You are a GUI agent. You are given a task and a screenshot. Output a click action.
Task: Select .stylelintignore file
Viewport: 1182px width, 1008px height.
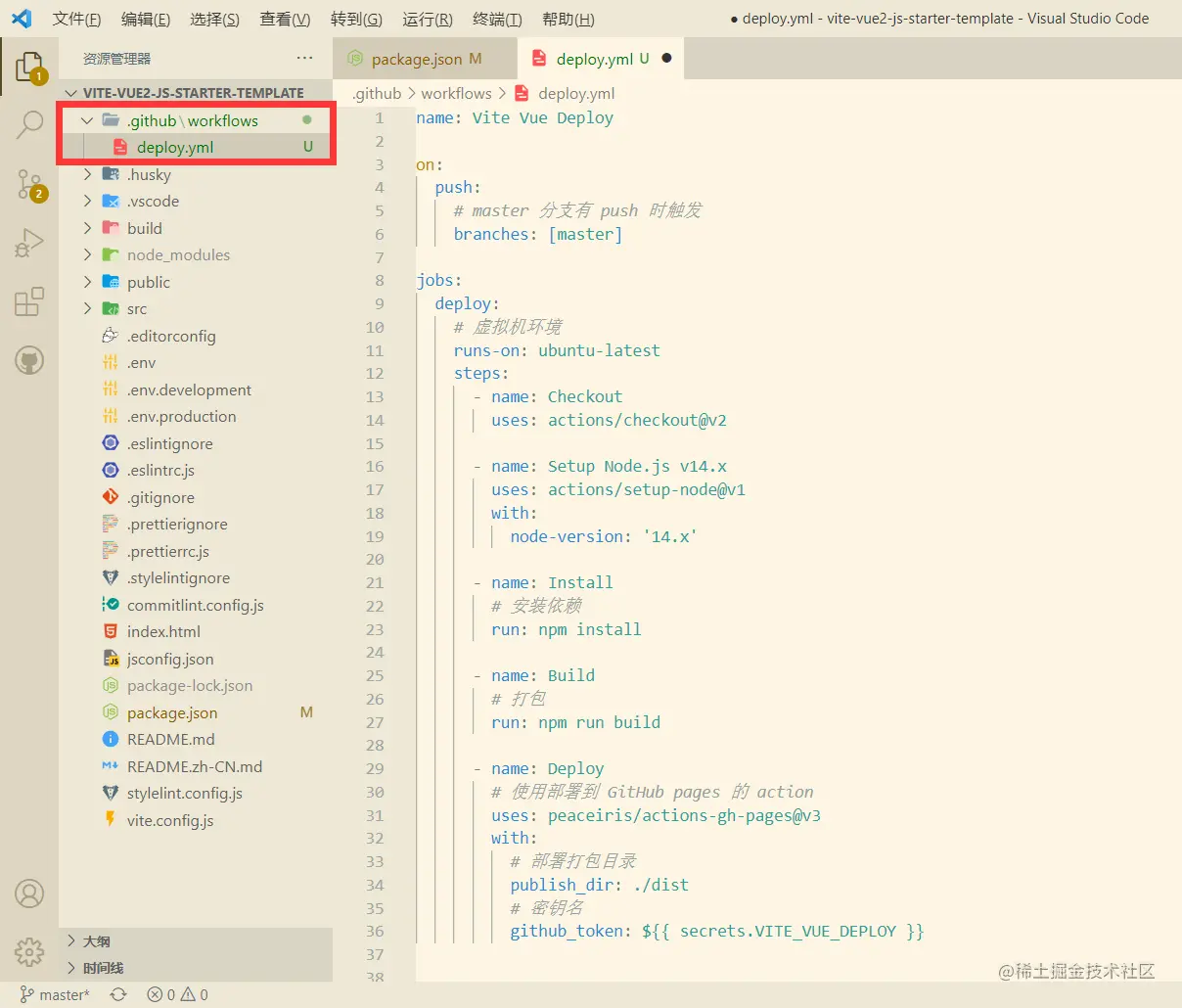pos(196,577)
